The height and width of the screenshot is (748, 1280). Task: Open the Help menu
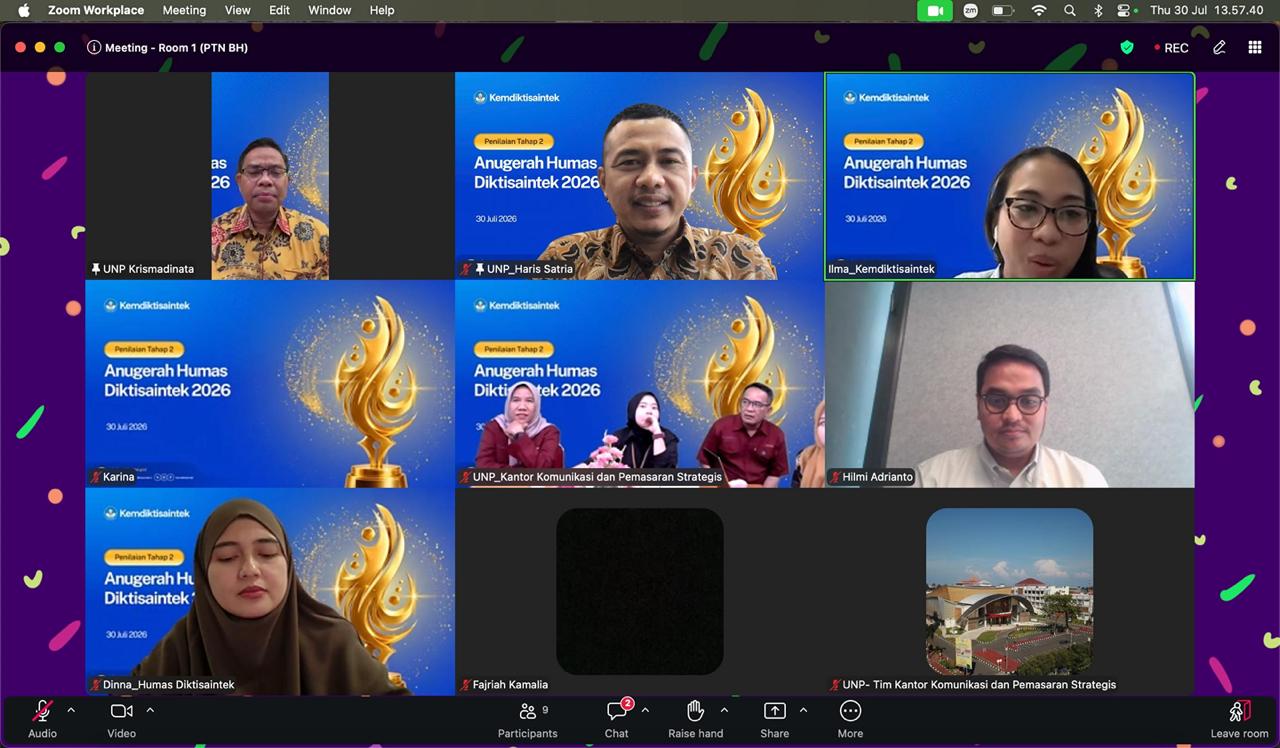pos(382,10)
